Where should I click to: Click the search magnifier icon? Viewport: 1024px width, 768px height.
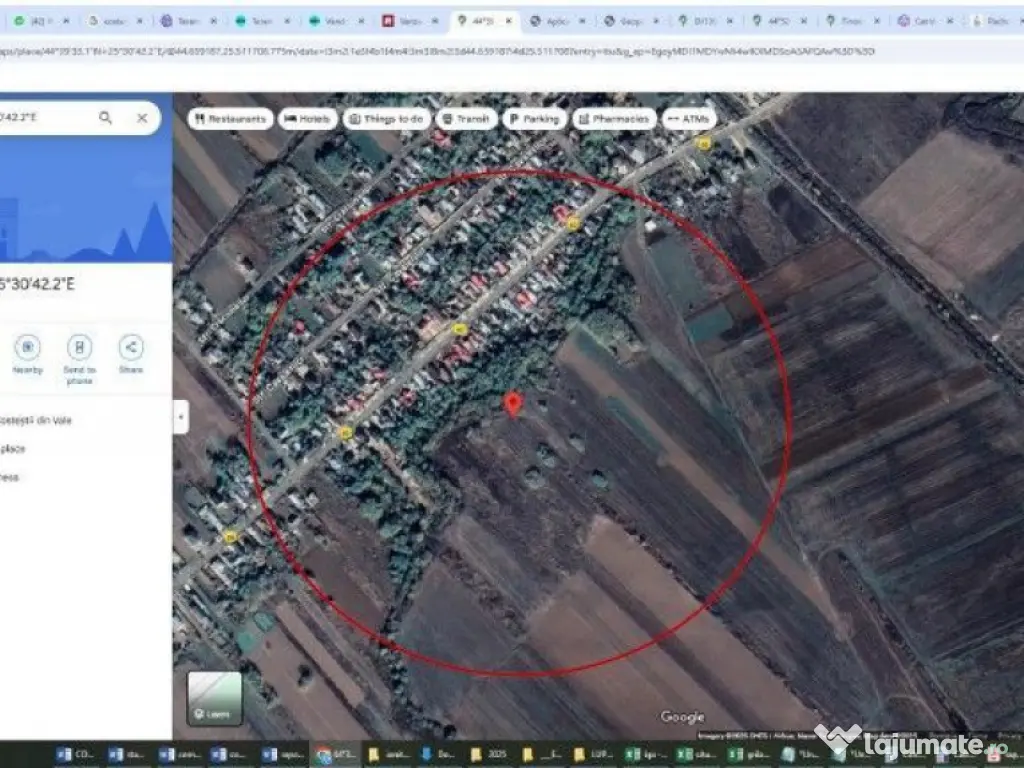(105, 118)
